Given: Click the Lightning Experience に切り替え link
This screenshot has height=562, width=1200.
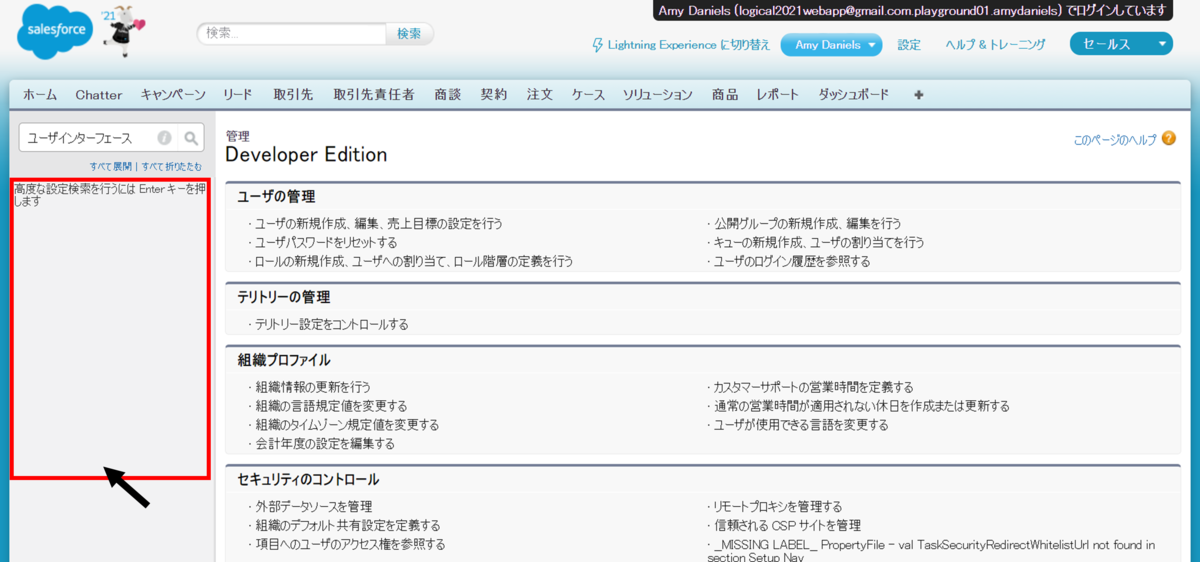Looking at the screenshot, I should (x=689, y=45).
